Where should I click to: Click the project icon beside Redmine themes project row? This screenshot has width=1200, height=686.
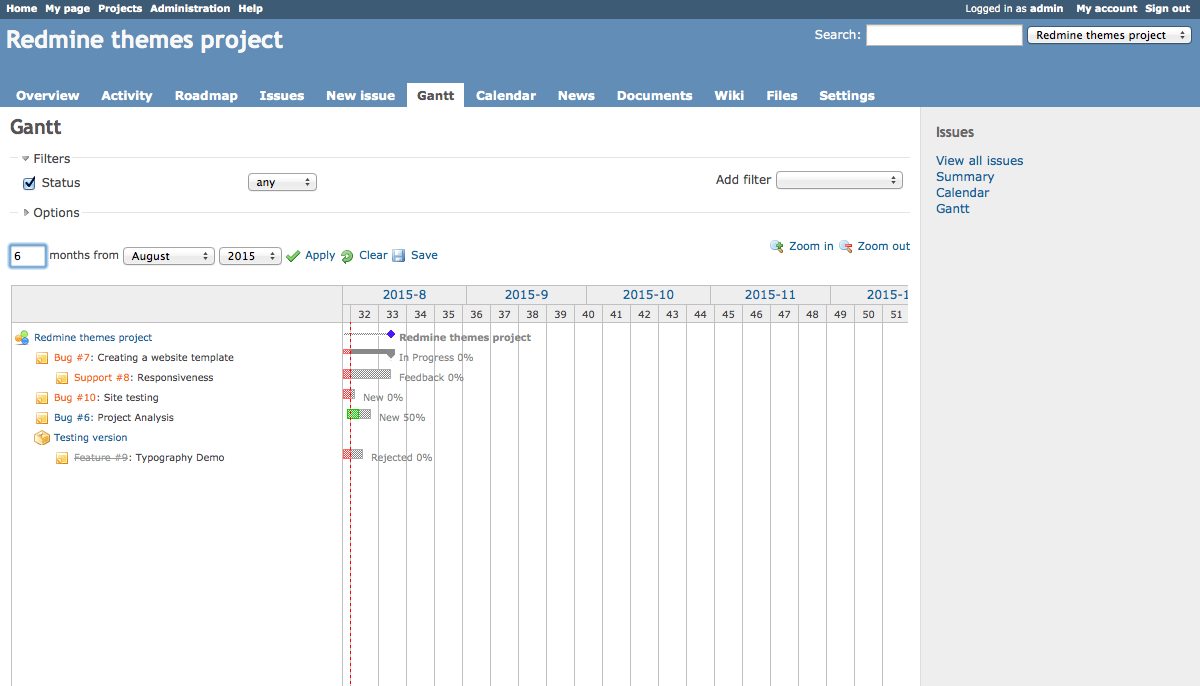point(22,338)
